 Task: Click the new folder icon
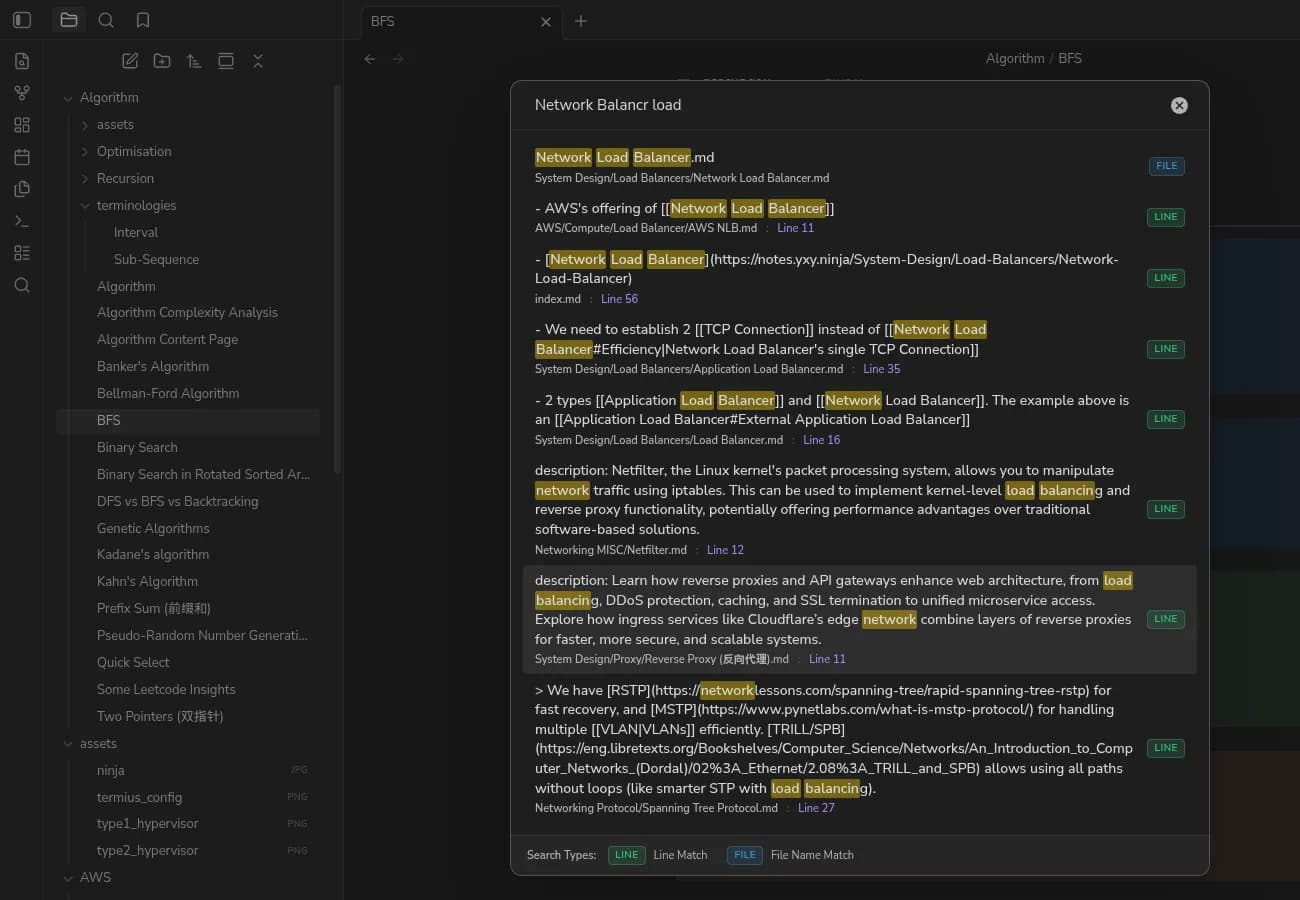click(162, 61)
